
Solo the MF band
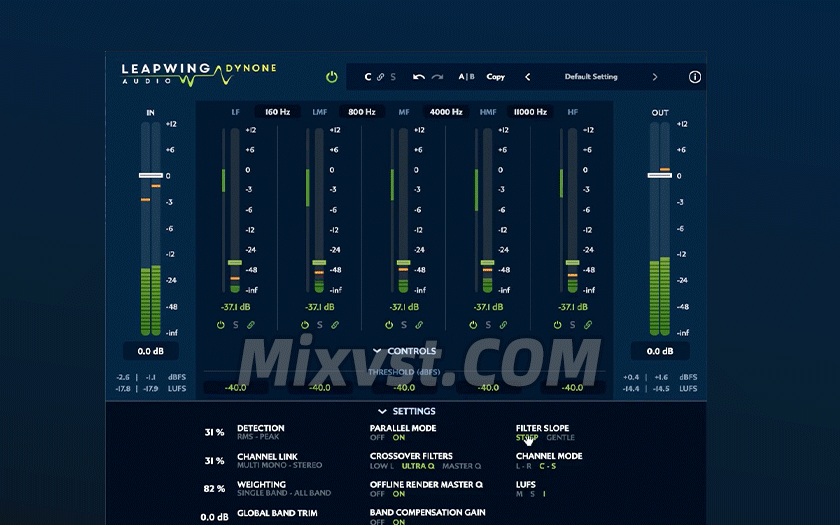404,325
